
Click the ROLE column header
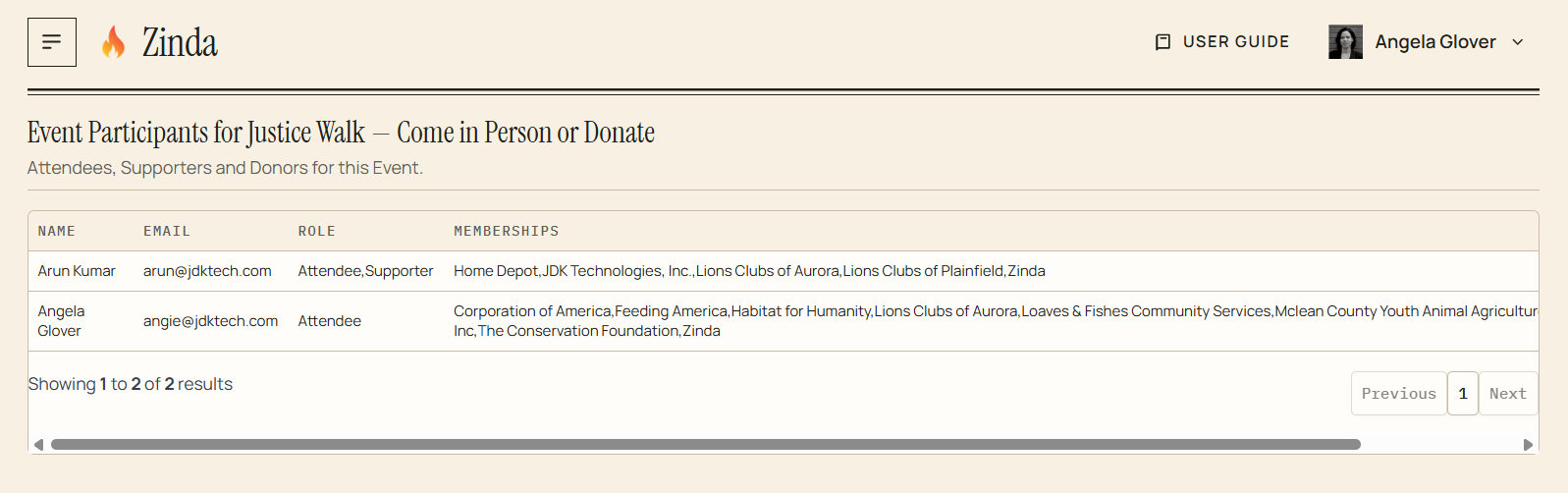[x=317, y=231]
